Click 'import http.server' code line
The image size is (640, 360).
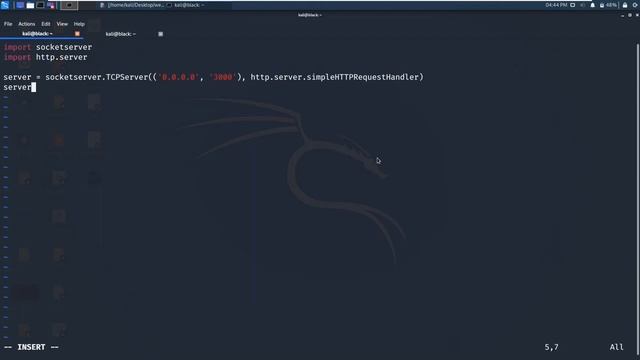[45, 57]
